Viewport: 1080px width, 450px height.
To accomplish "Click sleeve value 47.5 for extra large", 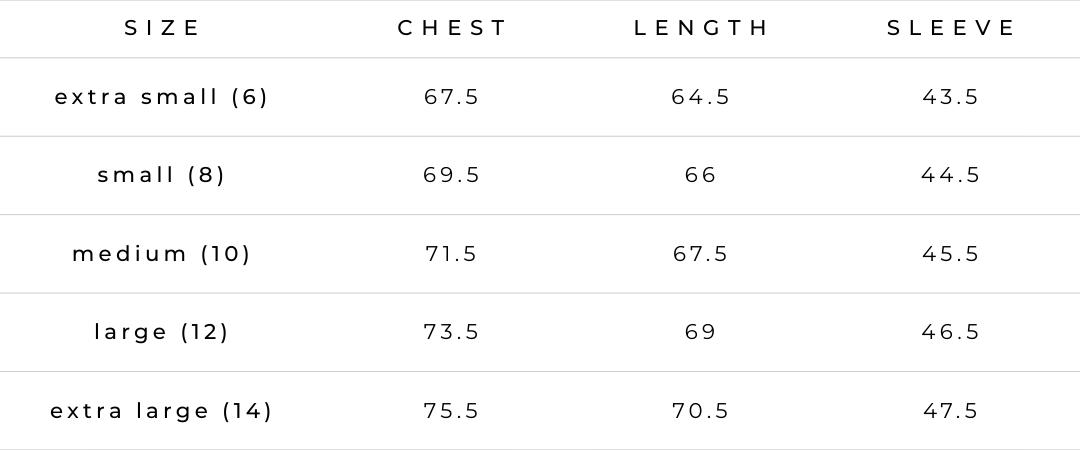I will (951, 411).
